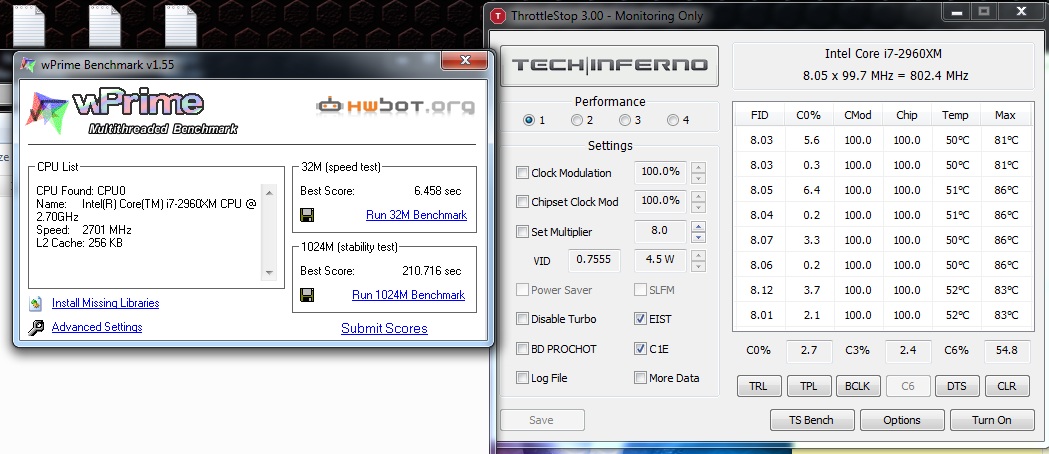Image resolution: width=1049 pixels, height=454 pixels.
Task: Click the Submit Scores link
Action: pos(384,328)
